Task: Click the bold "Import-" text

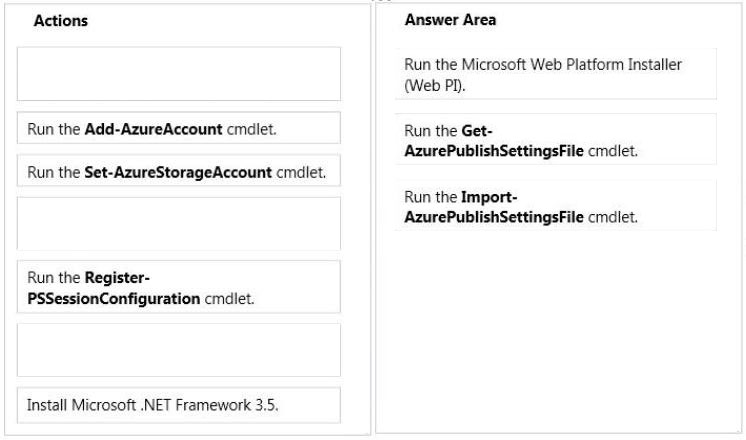Action: [x=489, y=196]
